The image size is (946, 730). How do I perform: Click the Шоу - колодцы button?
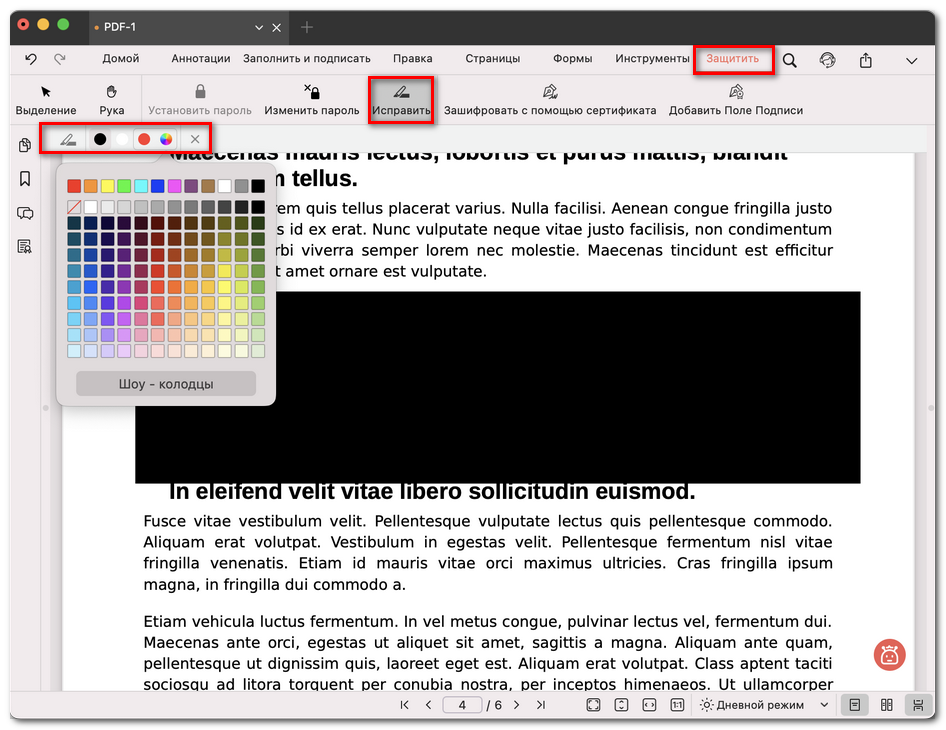[x=165, y=383]
